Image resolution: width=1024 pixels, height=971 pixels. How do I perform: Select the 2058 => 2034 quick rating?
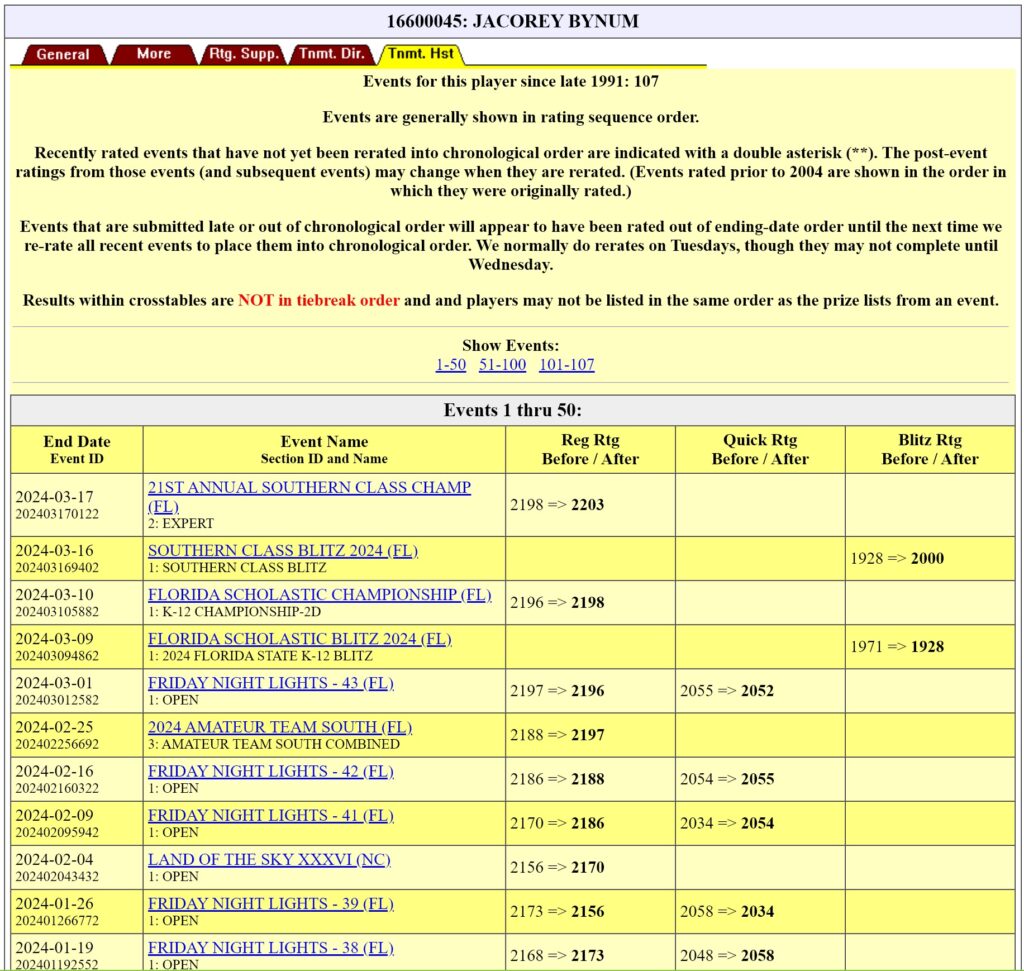tap(727, 912)
